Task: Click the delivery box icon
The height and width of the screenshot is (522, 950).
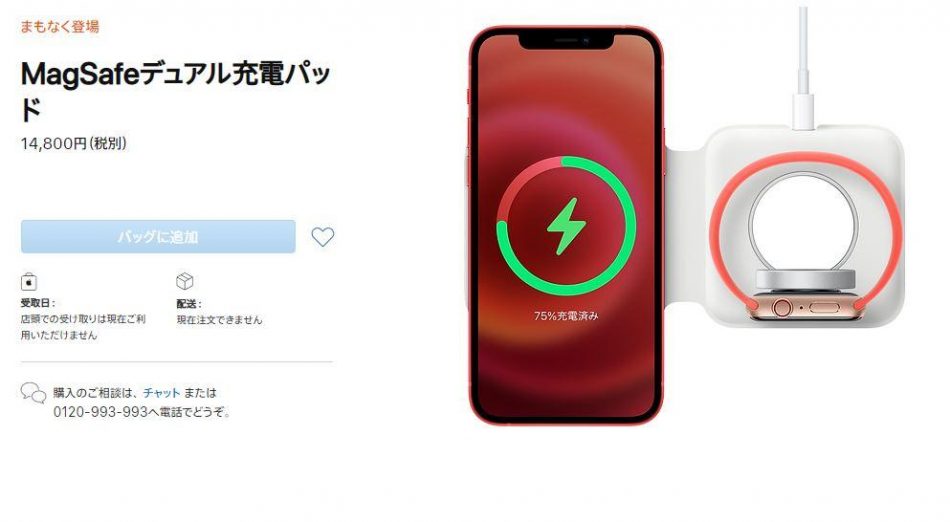Action: click(x=185, y=281)
